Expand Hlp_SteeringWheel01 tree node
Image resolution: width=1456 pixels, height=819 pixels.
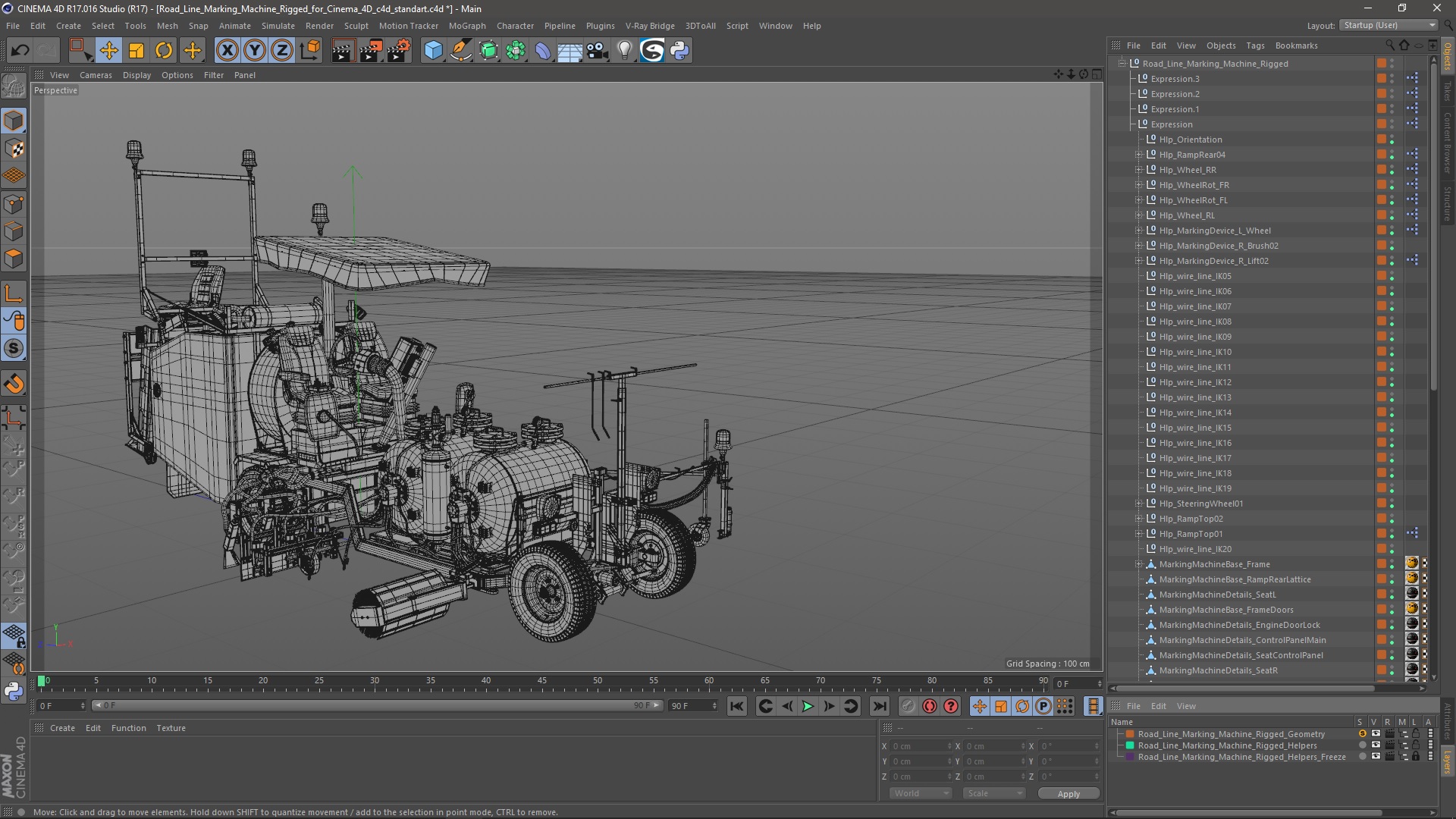coord(1139,504)
